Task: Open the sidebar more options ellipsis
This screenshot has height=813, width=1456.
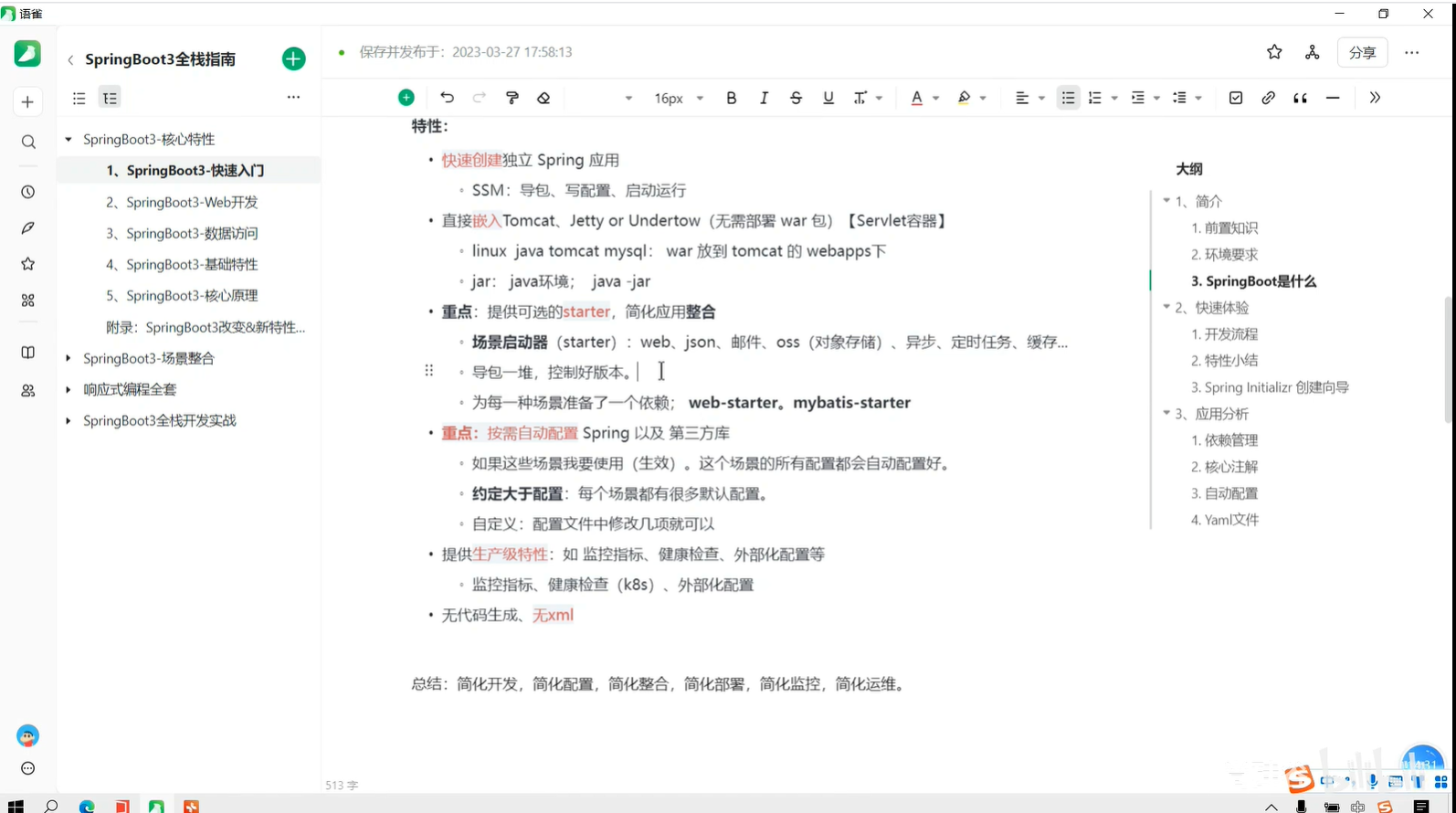Action: coord(293,97)
